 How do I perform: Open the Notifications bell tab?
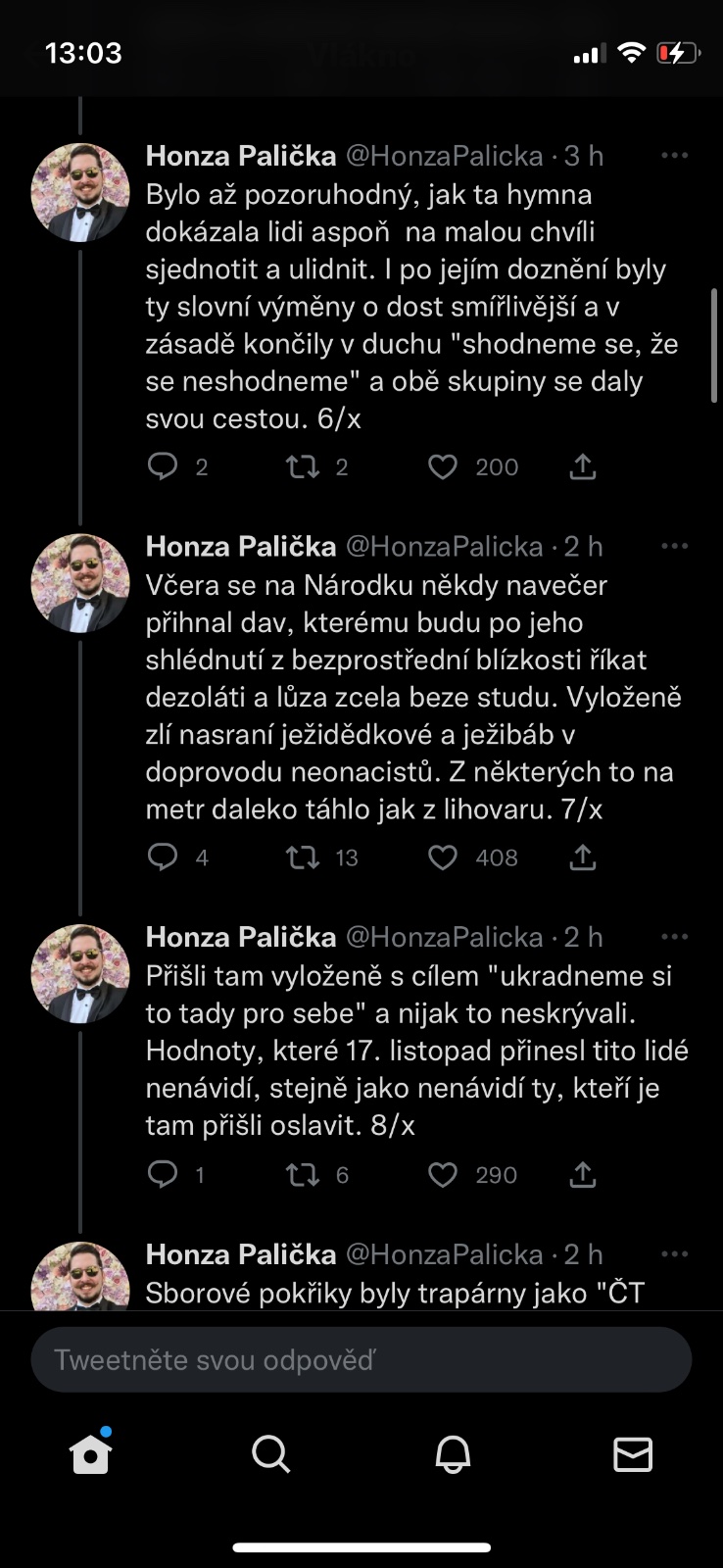pos(453,1454)
